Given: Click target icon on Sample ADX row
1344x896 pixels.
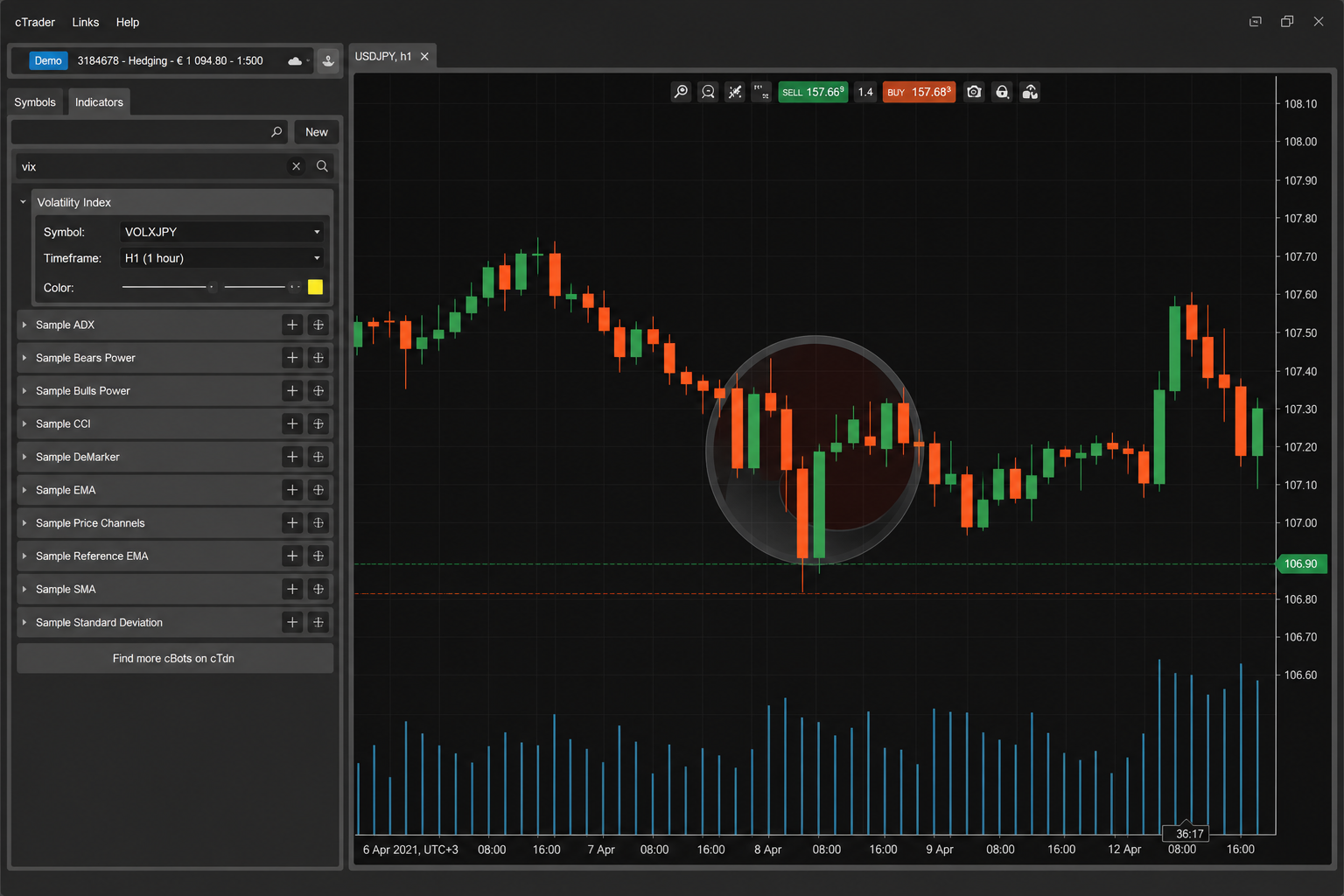Looking at the screenshot, I should 318,325.
